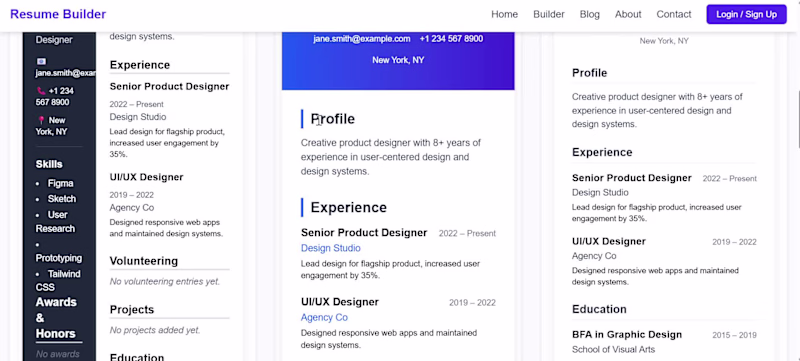Click the Awards & Honors heading
The image size is (800, 361).
[56, 318]
